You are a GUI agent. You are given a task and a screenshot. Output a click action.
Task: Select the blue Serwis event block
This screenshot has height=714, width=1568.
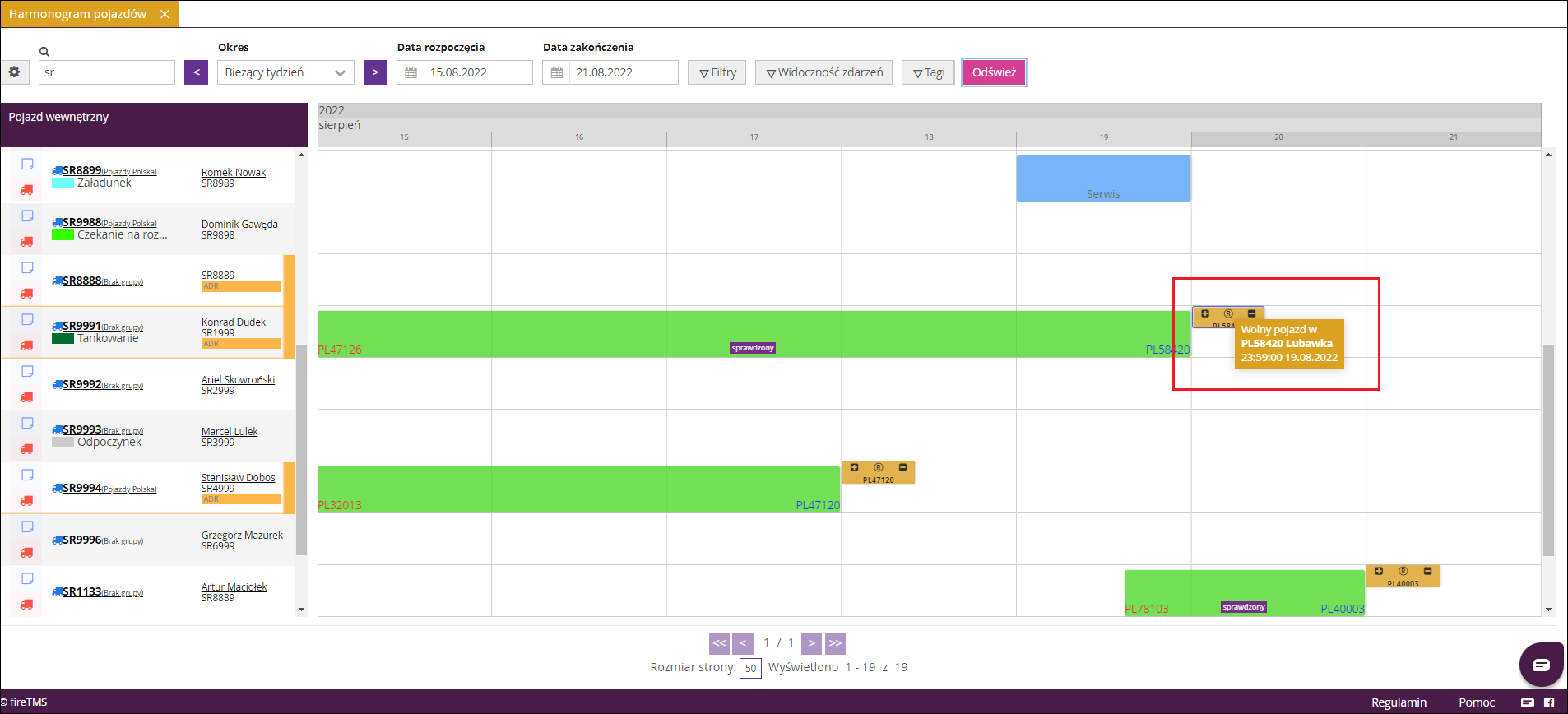pos(1103,178)
